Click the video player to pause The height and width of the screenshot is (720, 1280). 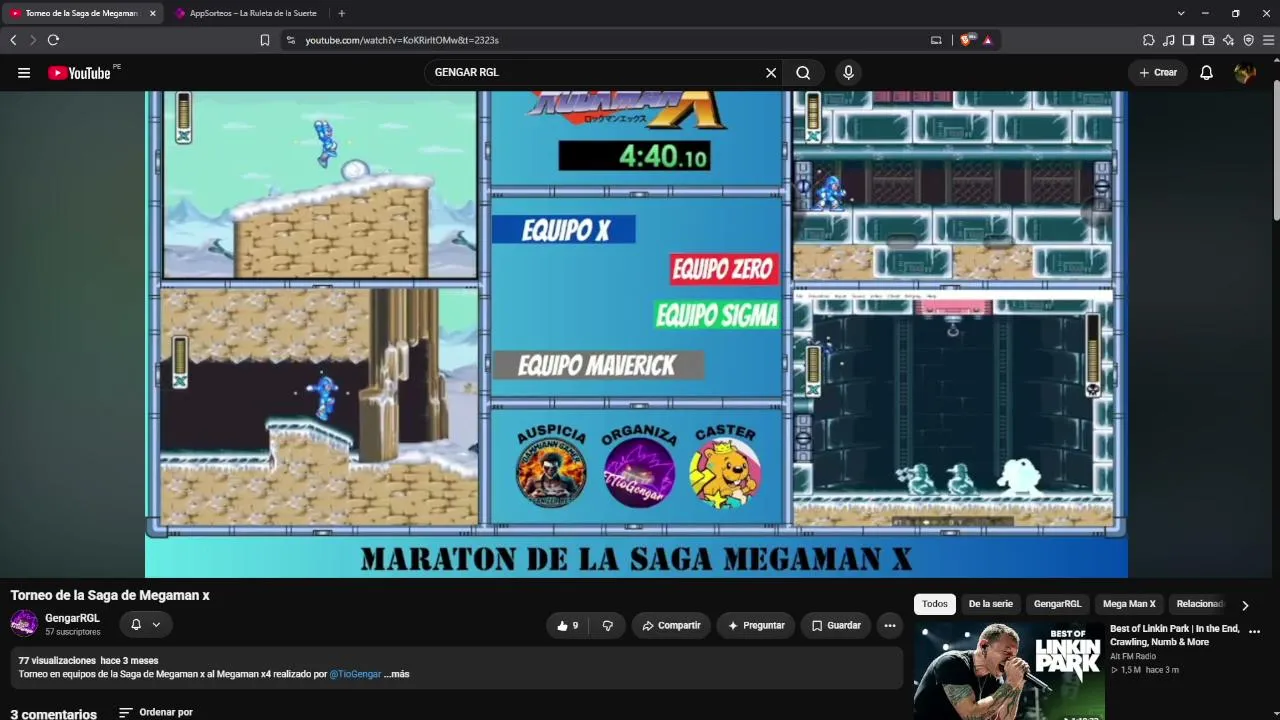point(636,334)
